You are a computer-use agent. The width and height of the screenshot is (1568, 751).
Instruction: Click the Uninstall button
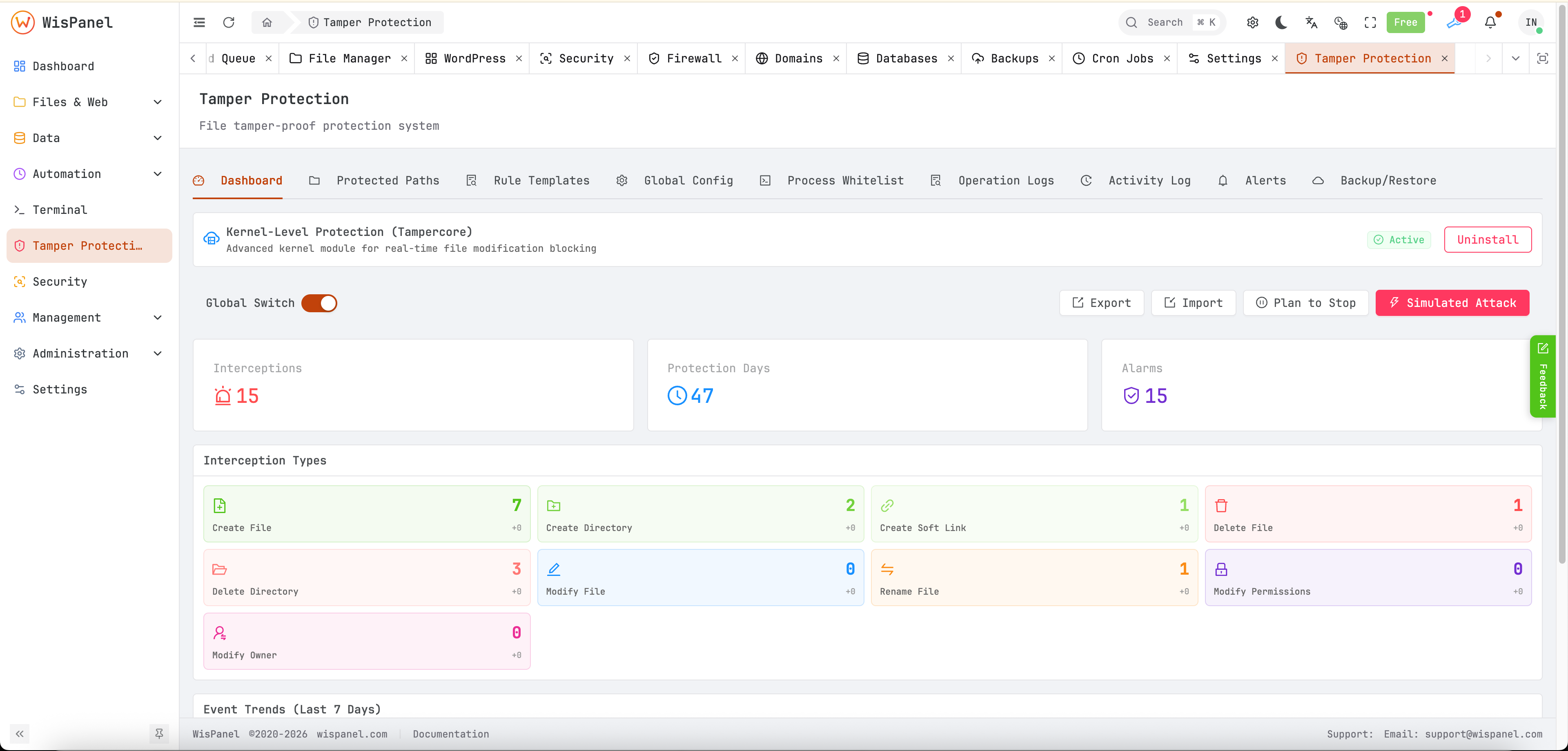[x=1488, y=240]
